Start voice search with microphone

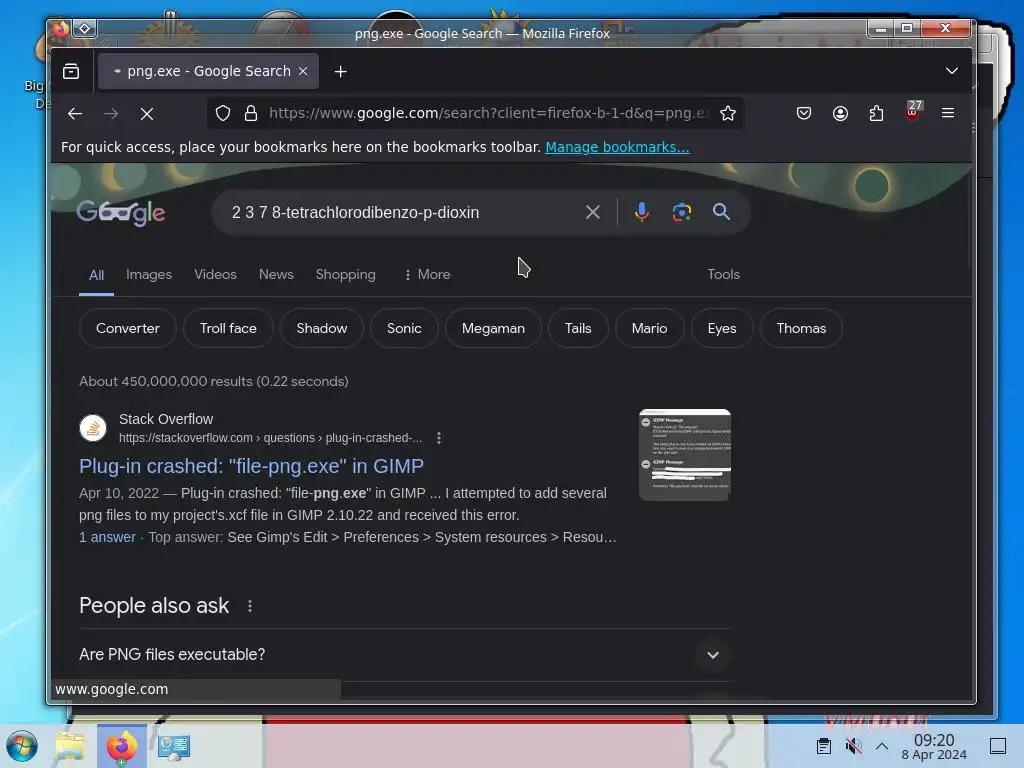click(641, 212)
